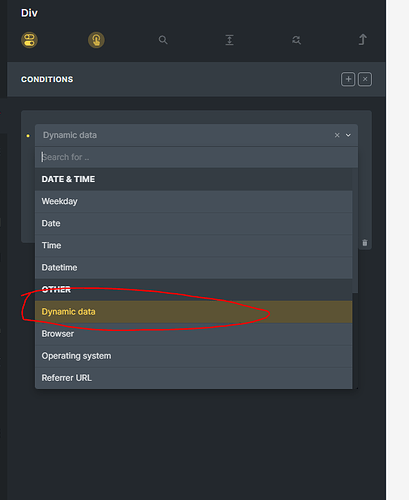Select Date option
The image size is (409, 500).
click(194, 223)
